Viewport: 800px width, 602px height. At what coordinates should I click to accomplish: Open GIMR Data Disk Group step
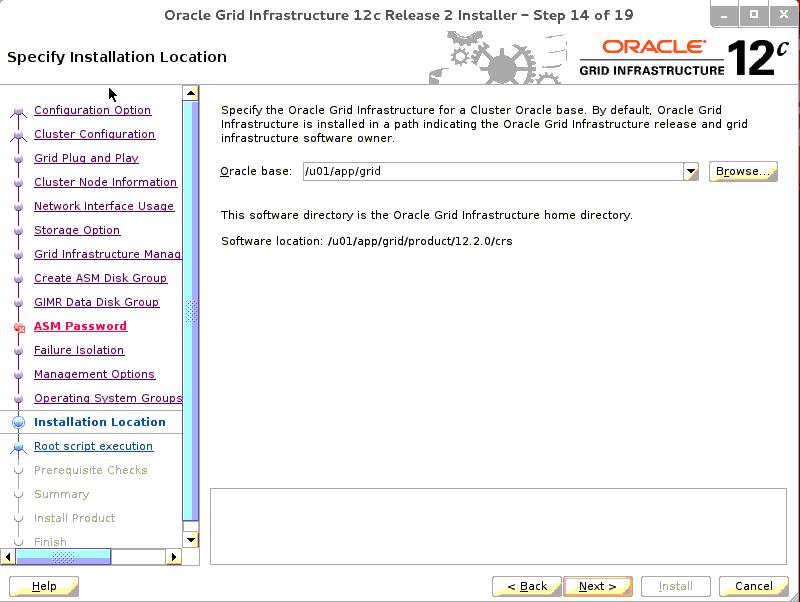96,302
